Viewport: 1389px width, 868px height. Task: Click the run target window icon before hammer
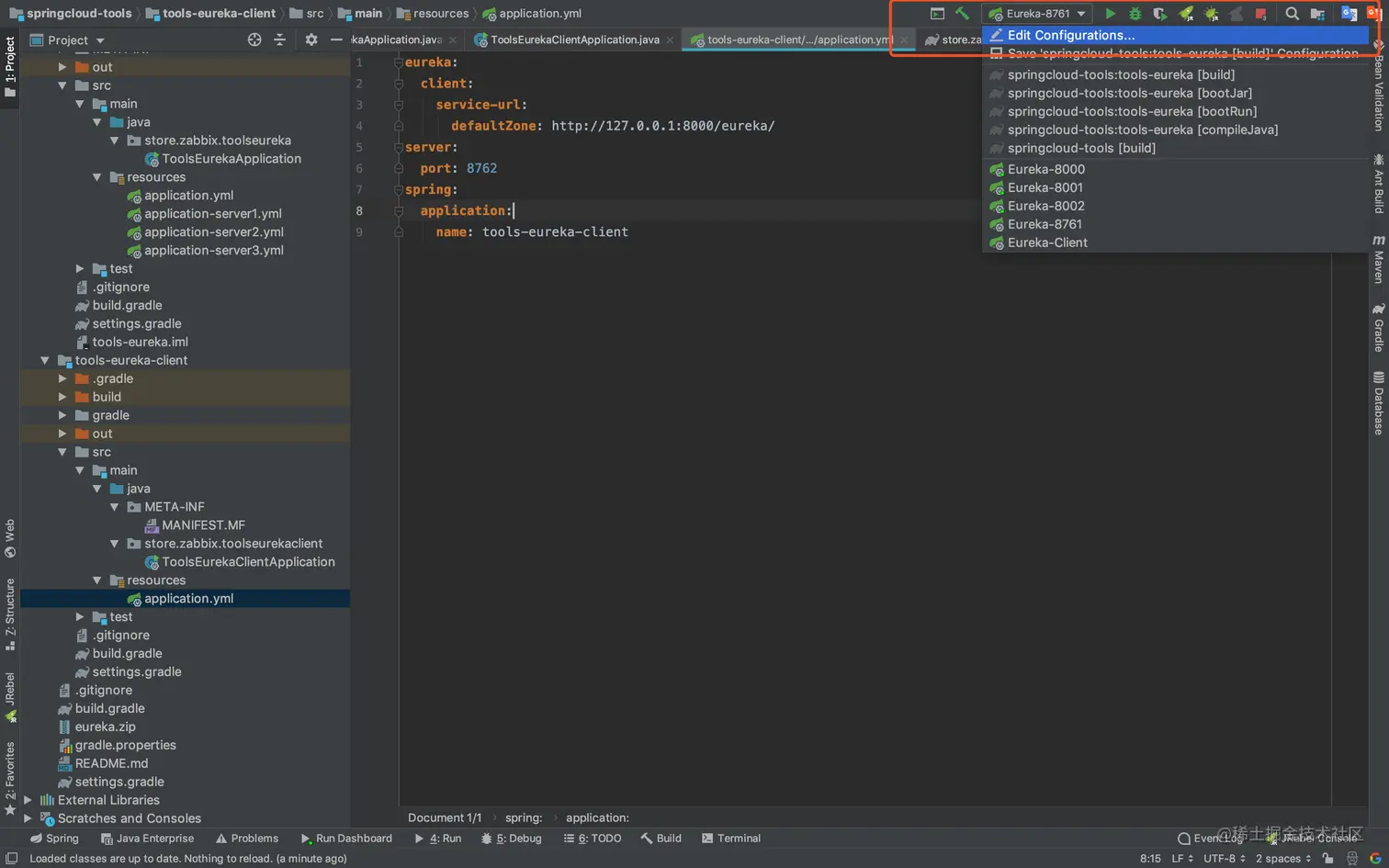937,14
